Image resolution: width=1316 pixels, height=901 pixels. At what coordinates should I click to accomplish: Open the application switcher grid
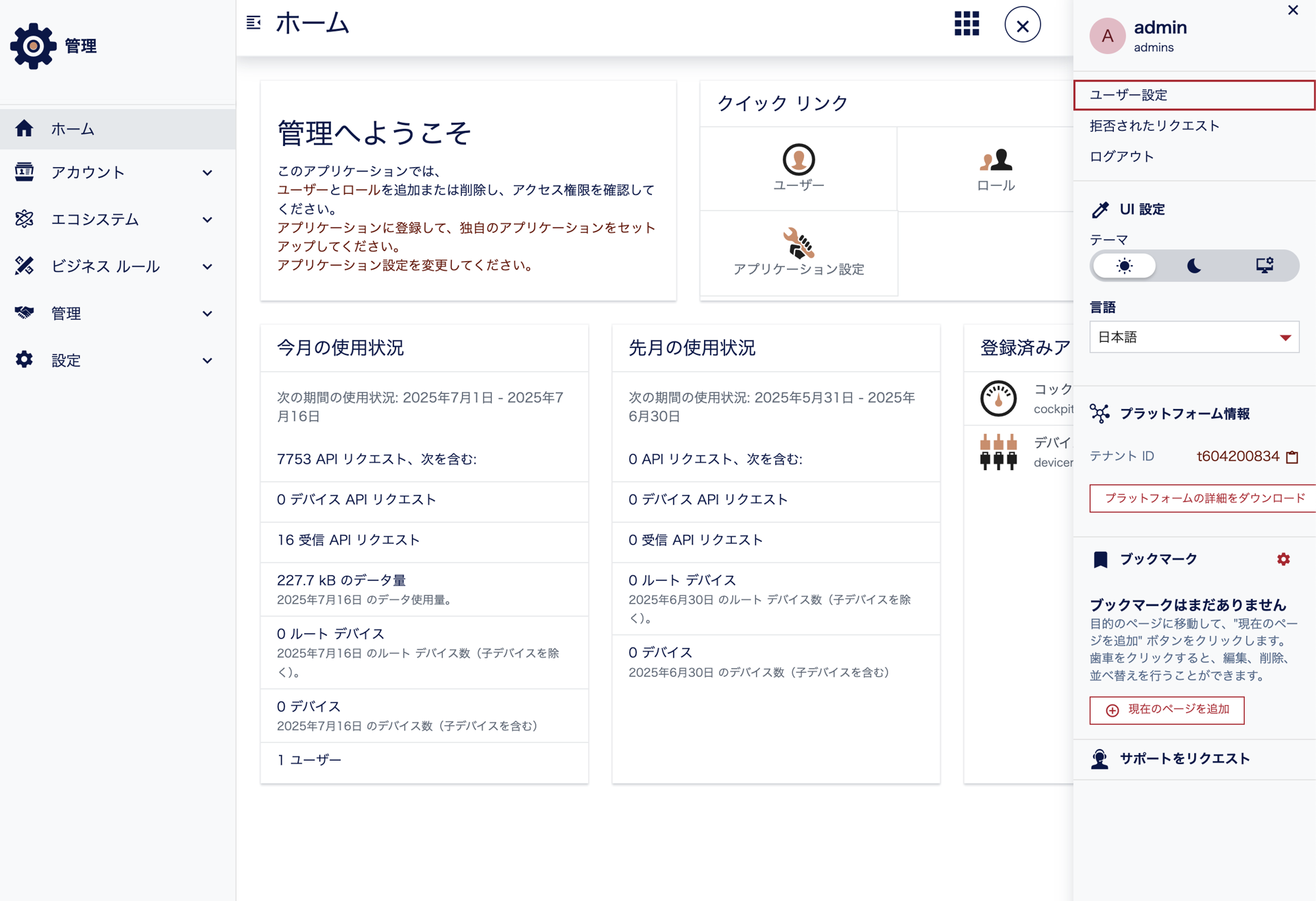[x=966, y=24]
